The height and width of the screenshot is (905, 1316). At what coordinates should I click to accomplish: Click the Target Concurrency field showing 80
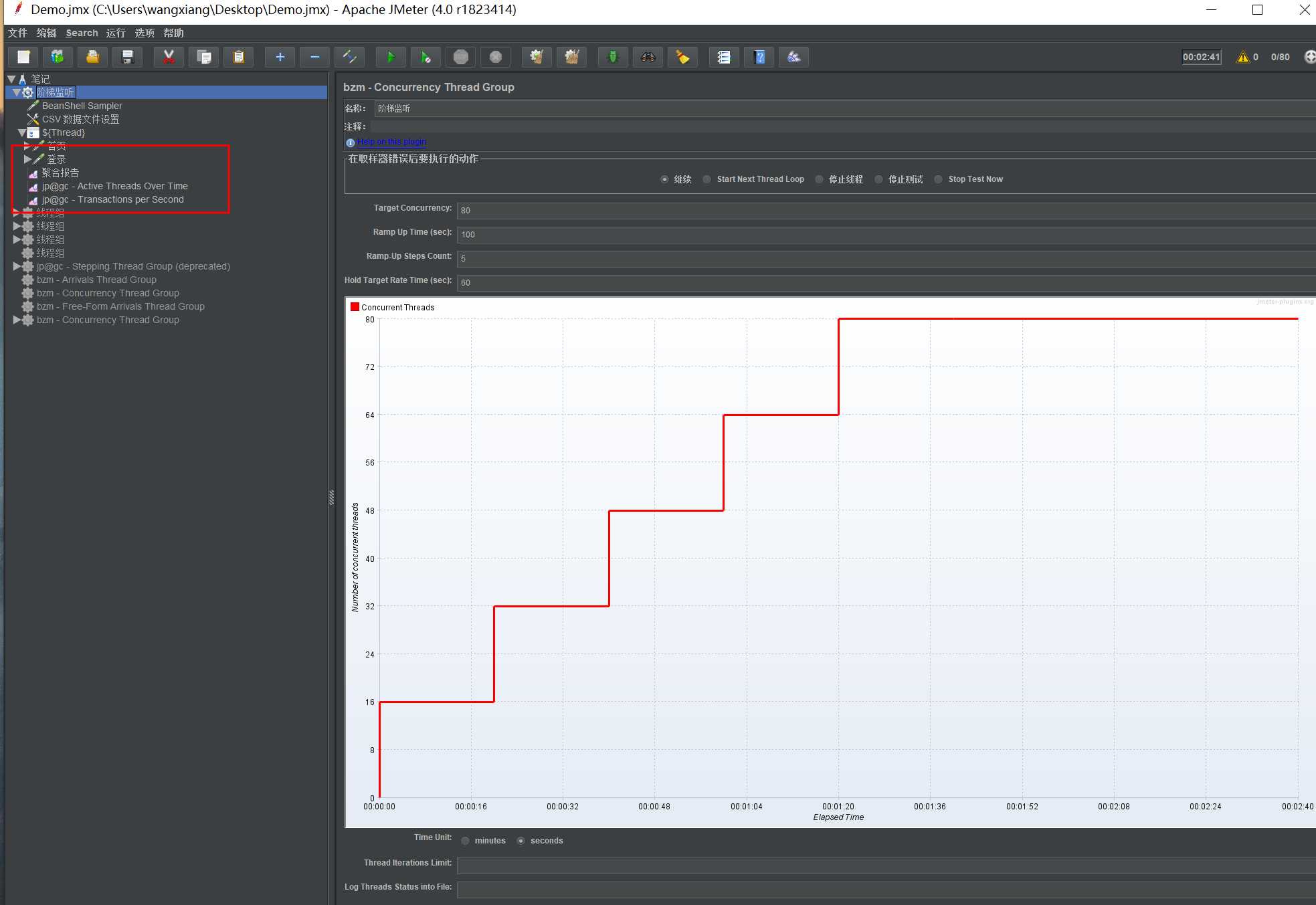(886, 210)
